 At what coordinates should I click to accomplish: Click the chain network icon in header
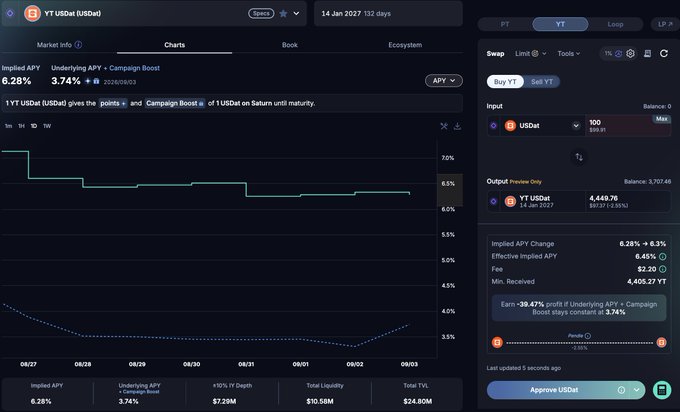tap(10, 13)
